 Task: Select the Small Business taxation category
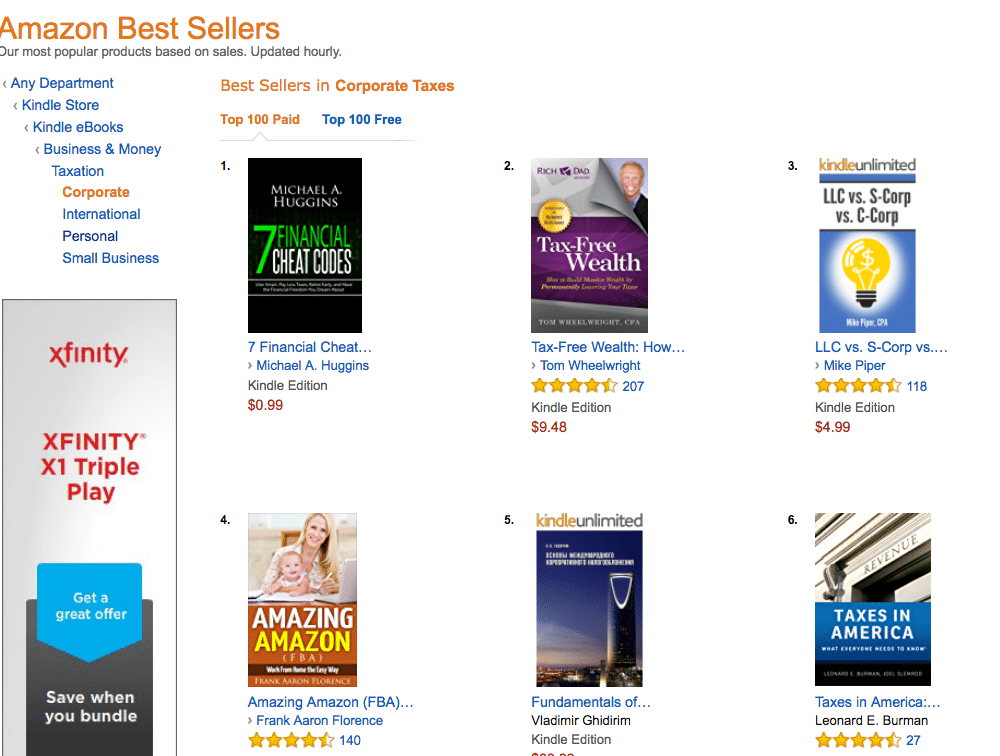110,258
